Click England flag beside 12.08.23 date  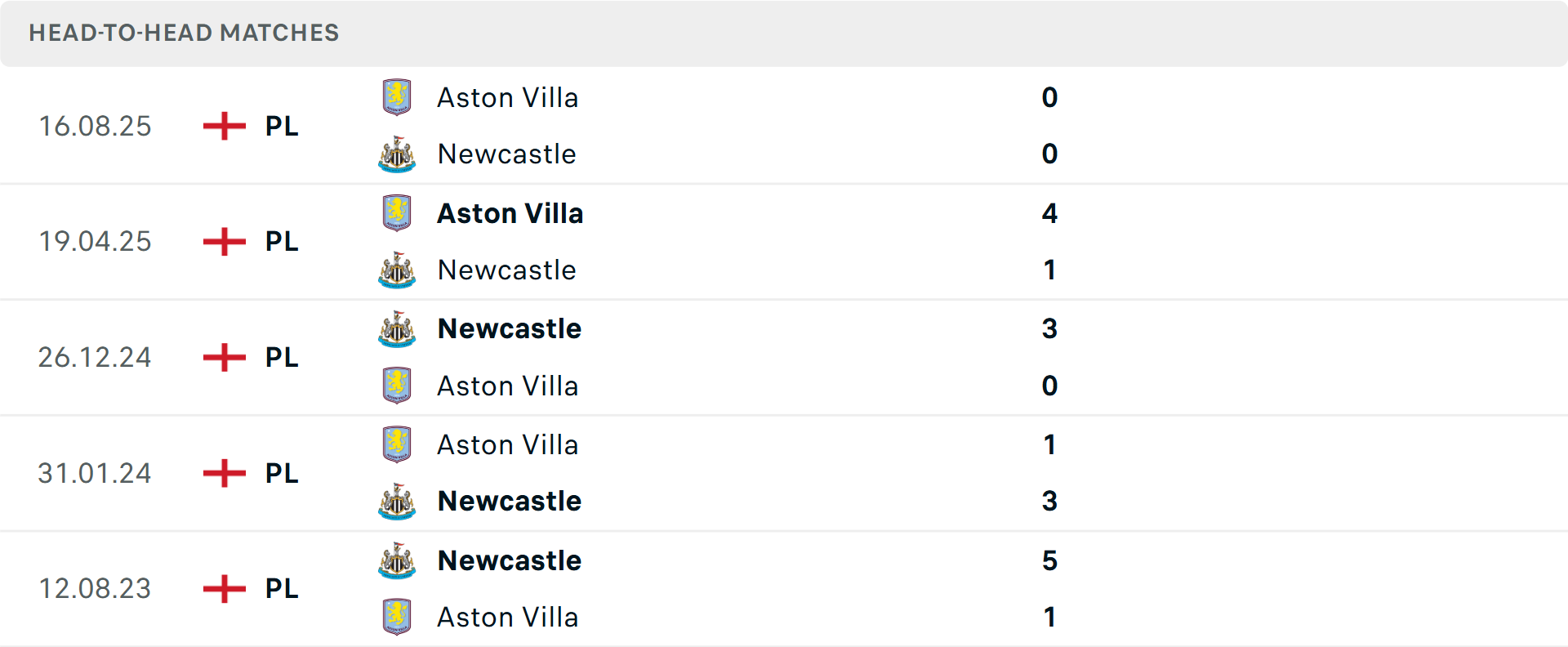pos(225,588)
